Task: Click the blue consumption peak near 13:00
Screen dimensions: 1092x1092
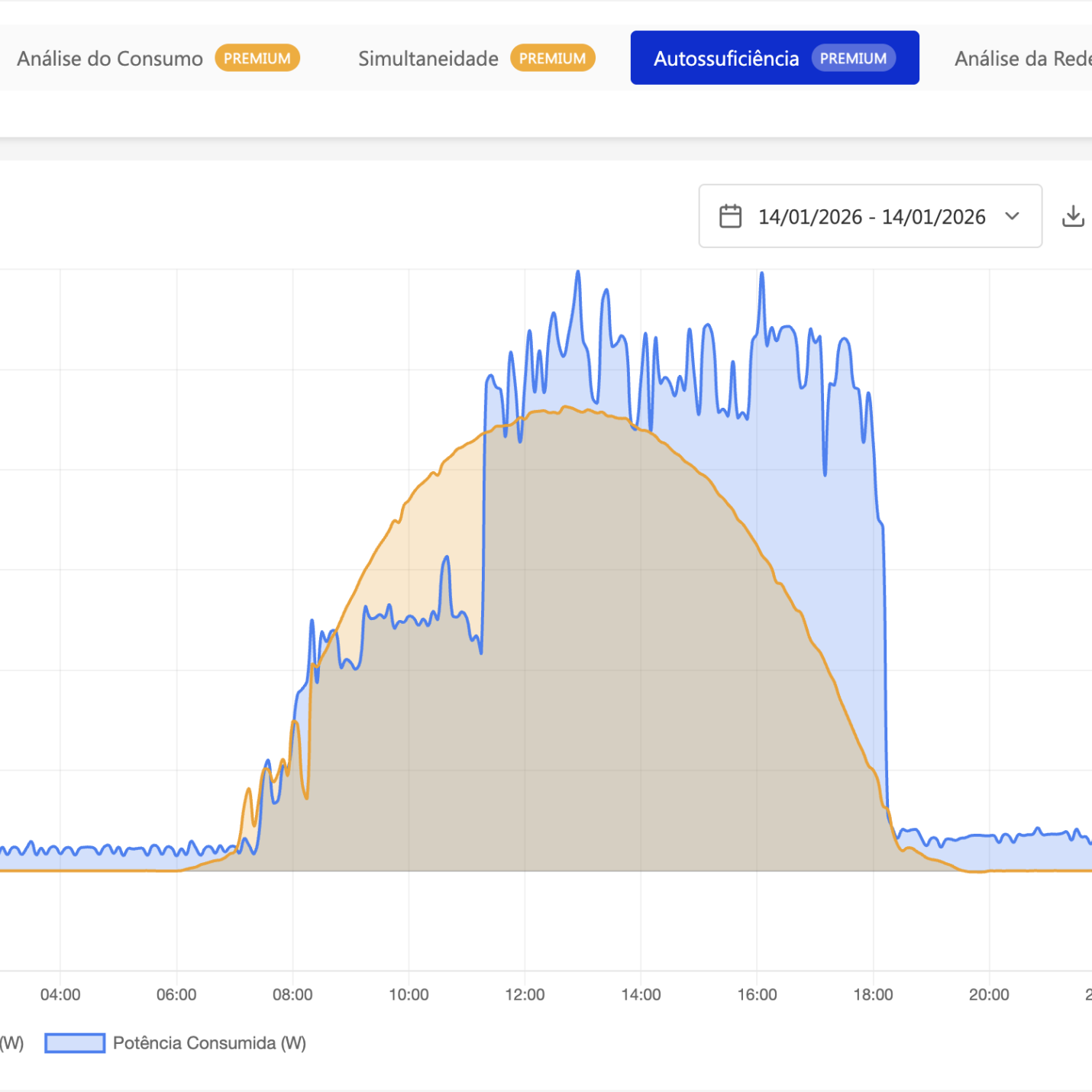Action: [578, 273]
